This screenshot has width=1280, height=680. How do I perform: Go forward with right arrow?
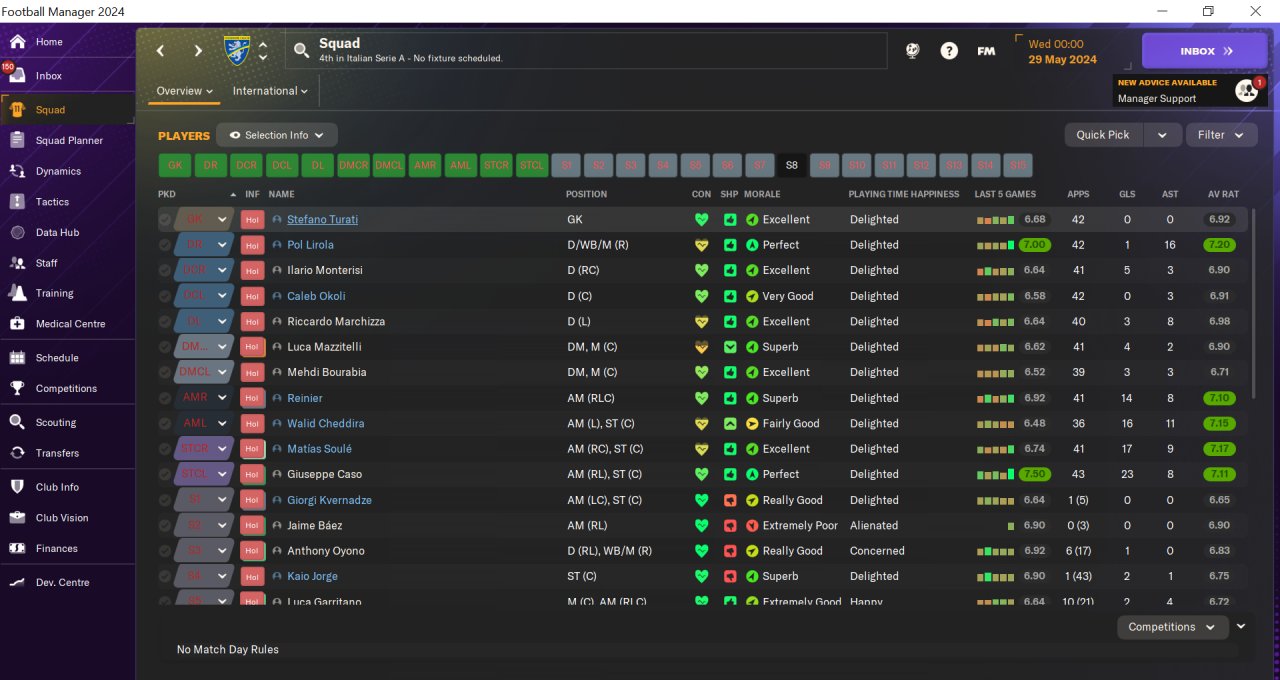(x=198, y=51)
